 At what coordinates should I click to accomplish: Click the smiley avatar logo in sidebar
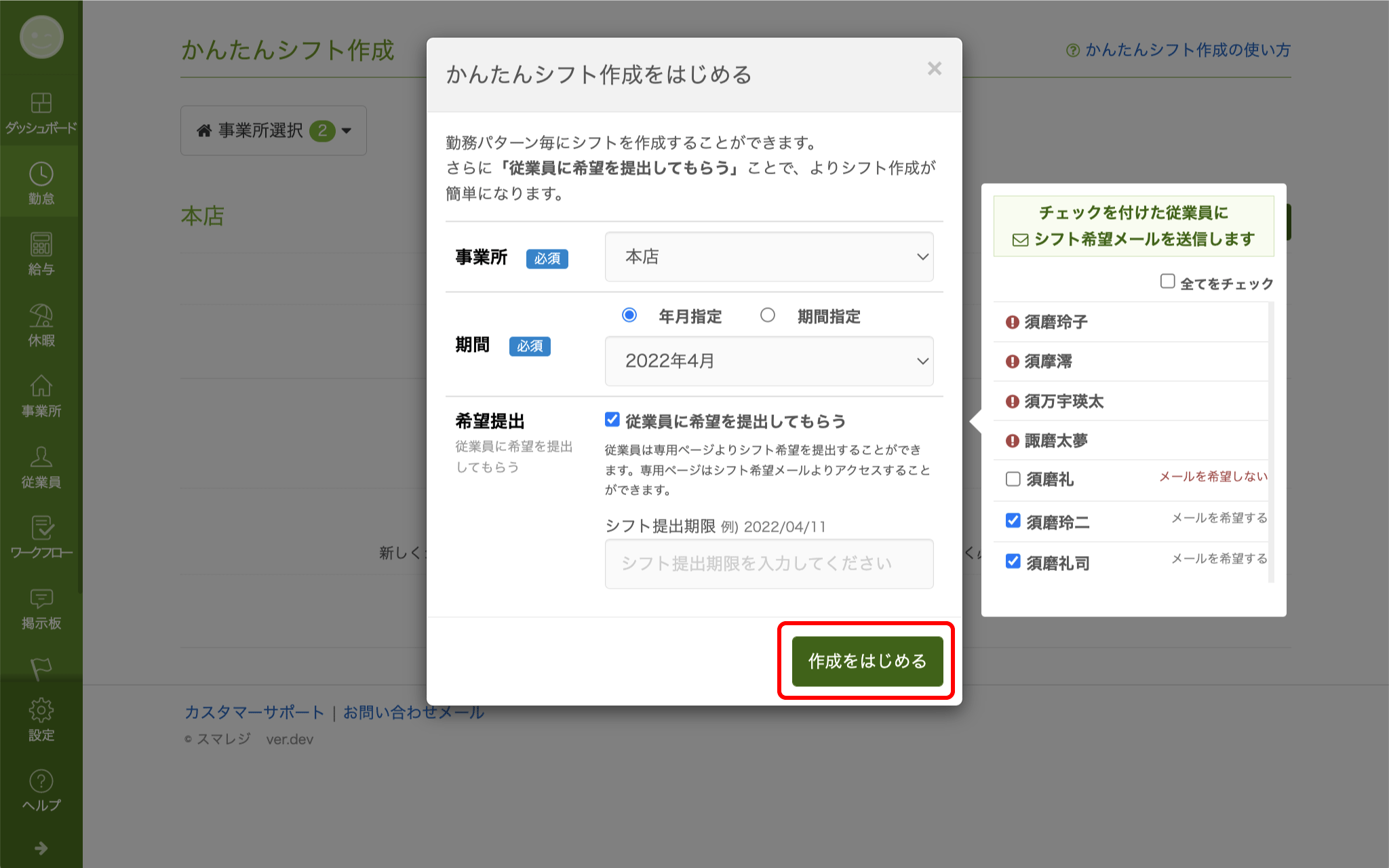coord(41,37)
